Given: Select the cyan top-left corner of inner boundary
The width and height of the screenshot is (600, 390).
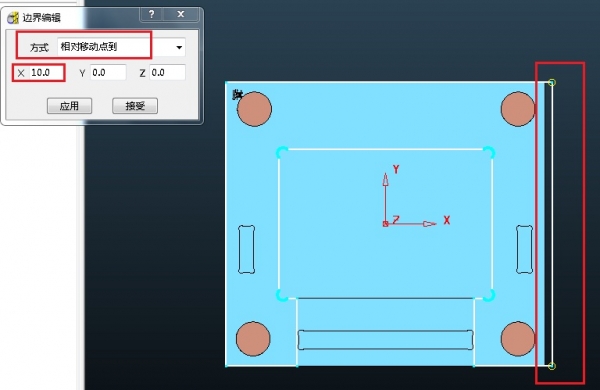Looking at the screenshot, I should [x=281, y=152].
